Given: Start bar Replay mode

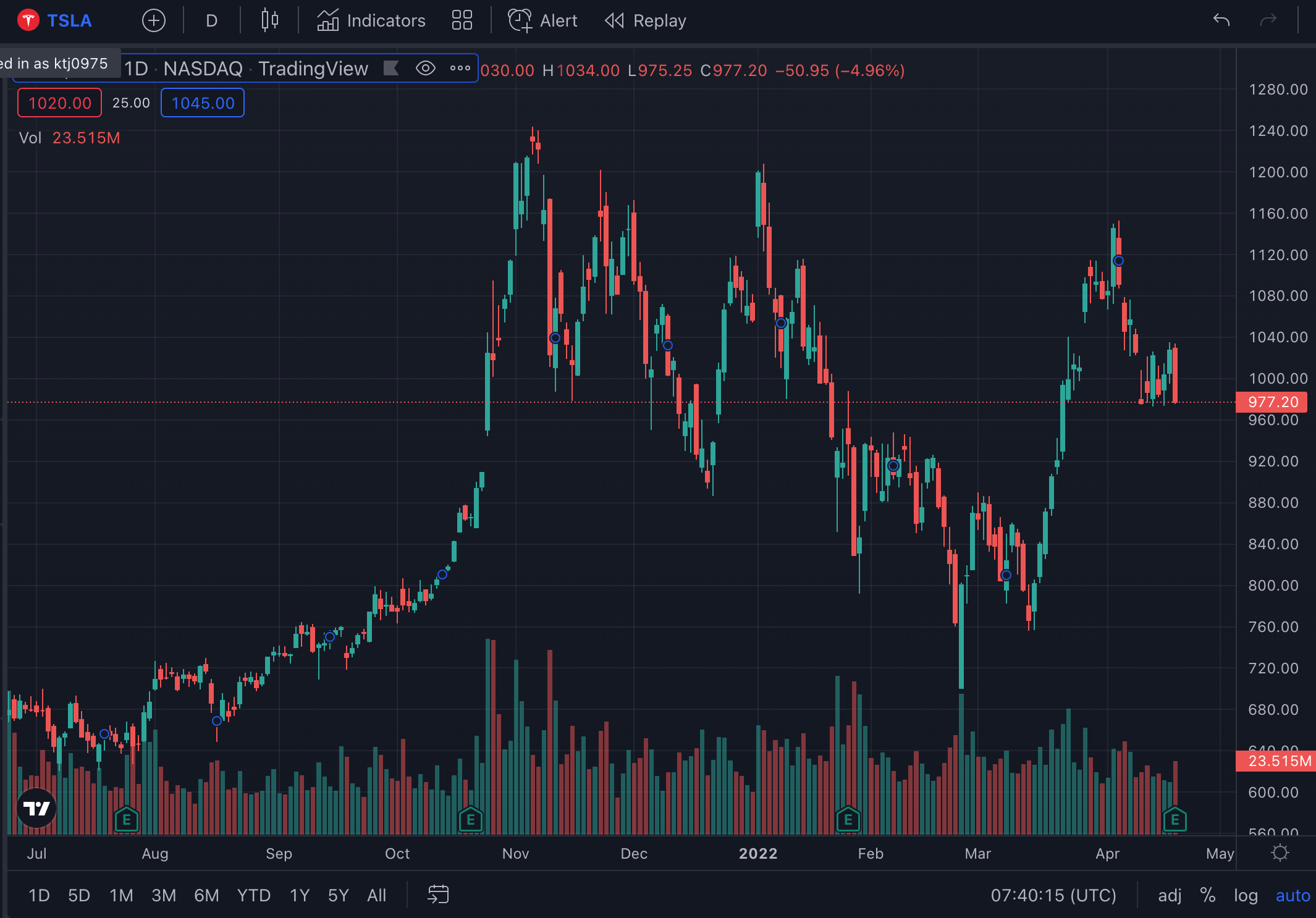Looking at the screenshot, I should tap(646, 20).
